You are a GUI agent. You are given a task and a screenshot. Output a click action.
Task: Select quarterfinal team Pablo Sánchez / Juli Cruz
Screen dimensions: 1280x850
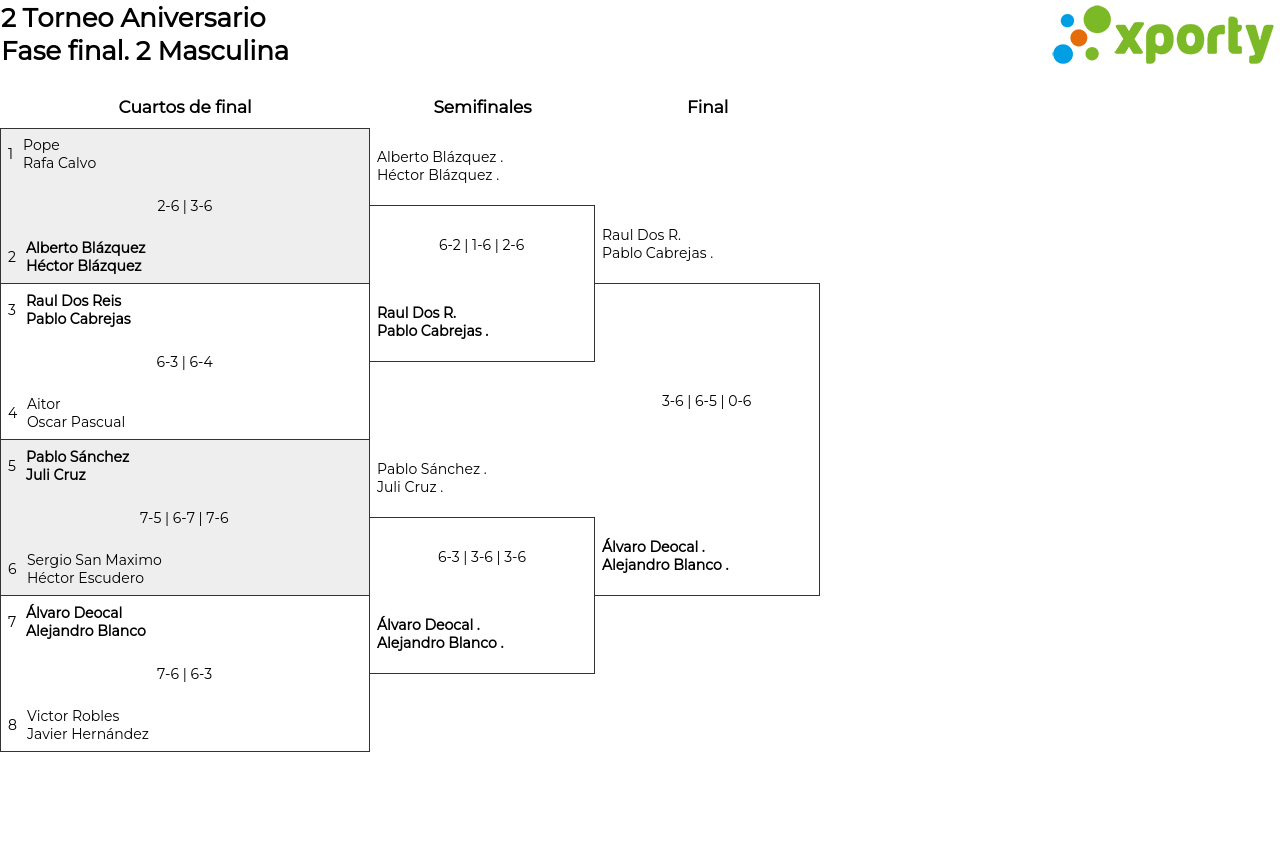(x=78, y=466)
